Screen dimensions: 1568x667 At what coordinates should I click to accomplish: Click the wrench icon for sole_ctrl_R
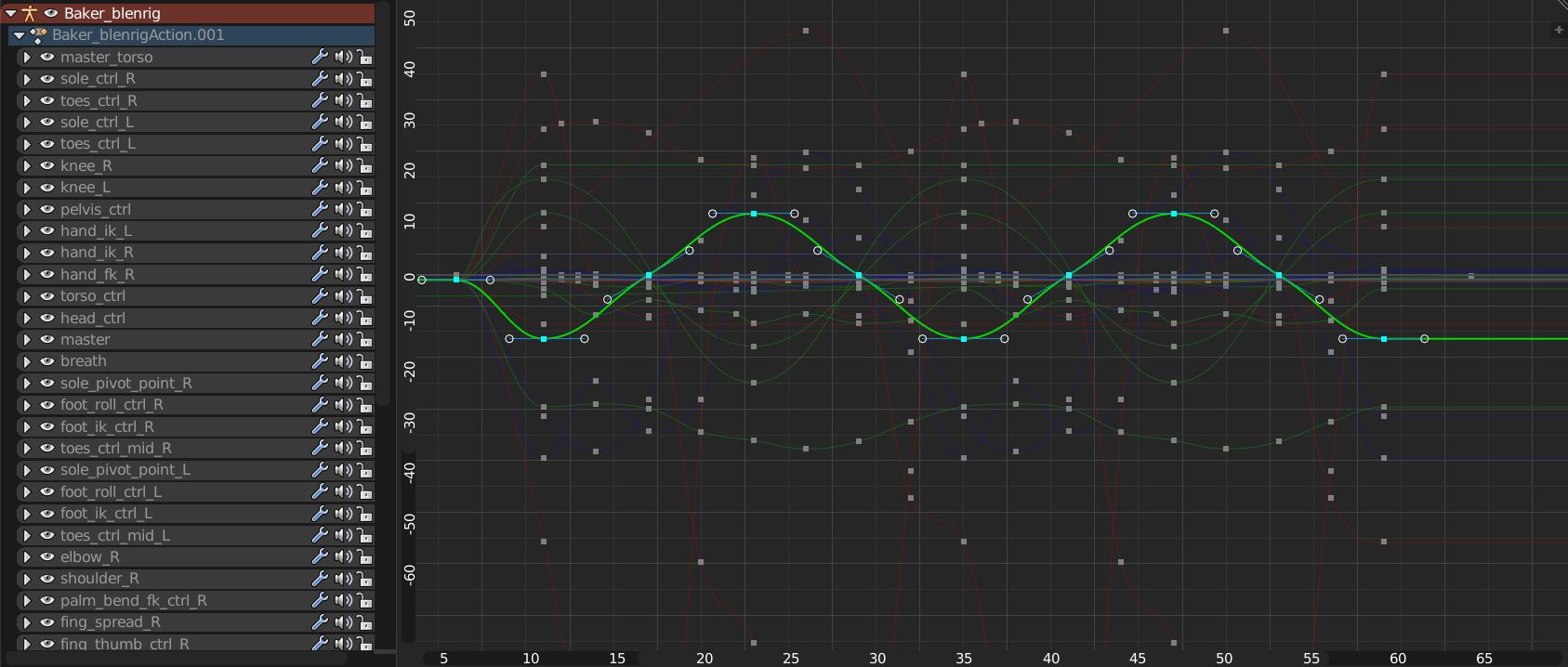(320, 79)
